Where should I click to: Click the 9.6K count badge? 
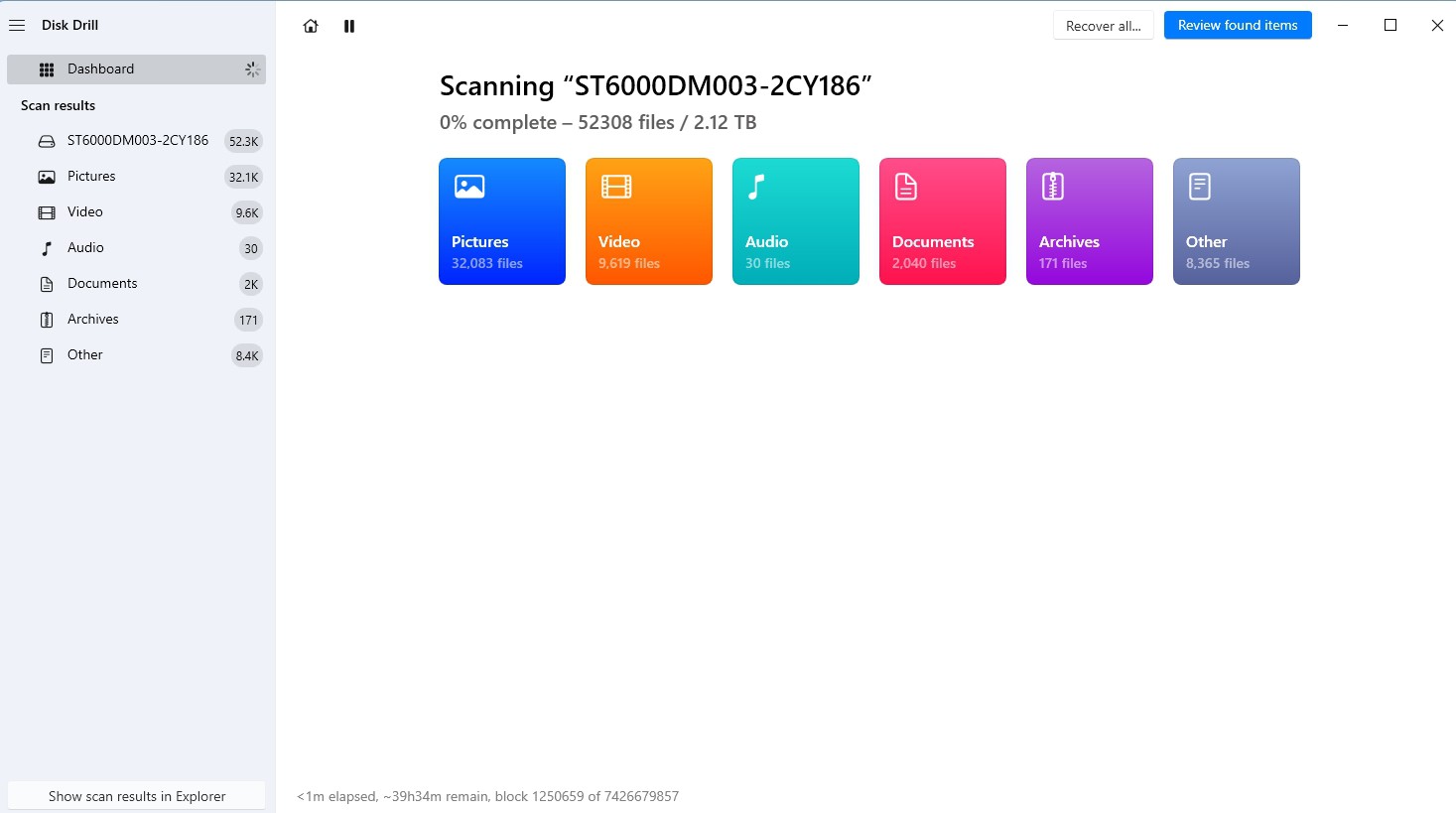point(247,212)
